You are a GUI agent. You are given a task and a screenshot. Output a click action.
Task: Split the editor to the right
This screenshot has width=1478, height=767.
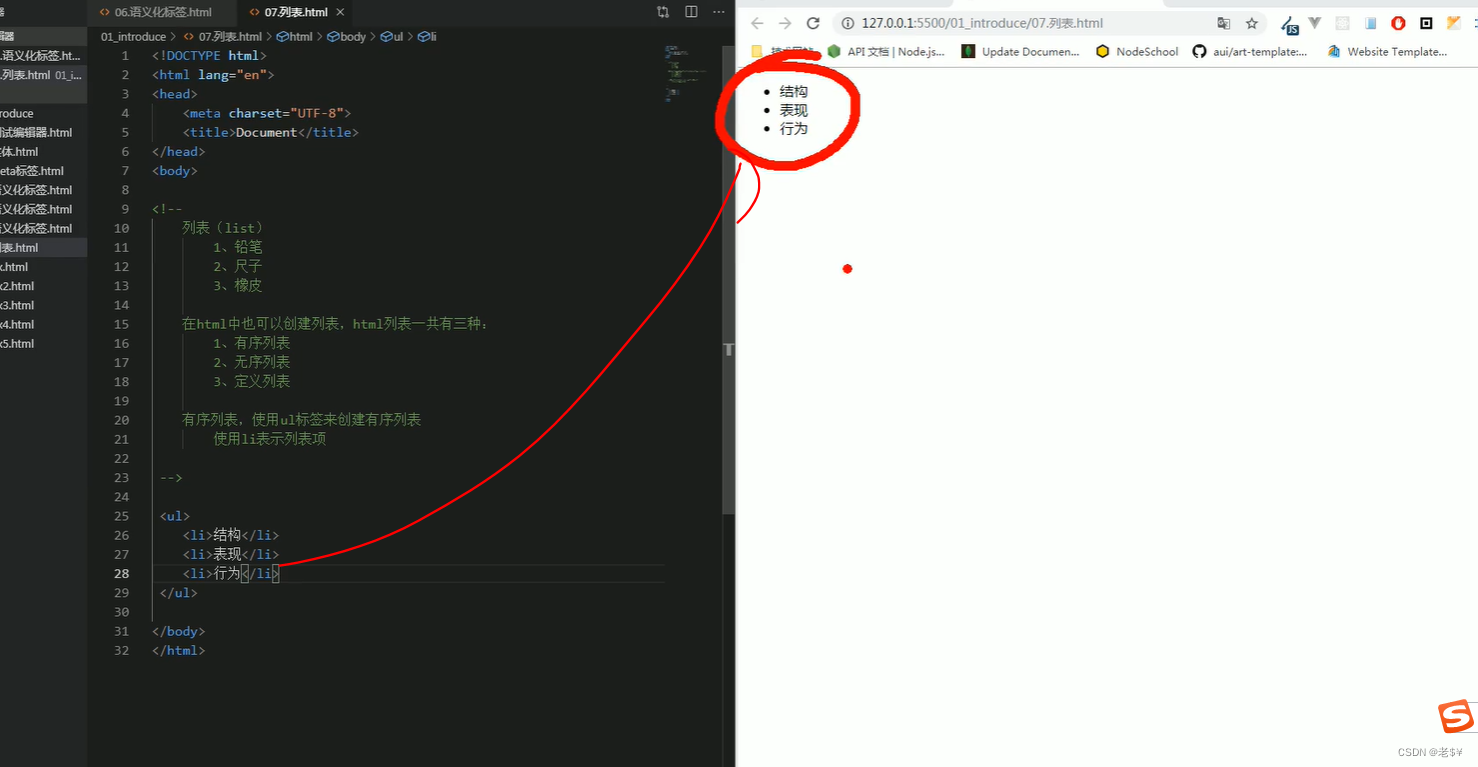pyautogui.click(x=691, y=12)
